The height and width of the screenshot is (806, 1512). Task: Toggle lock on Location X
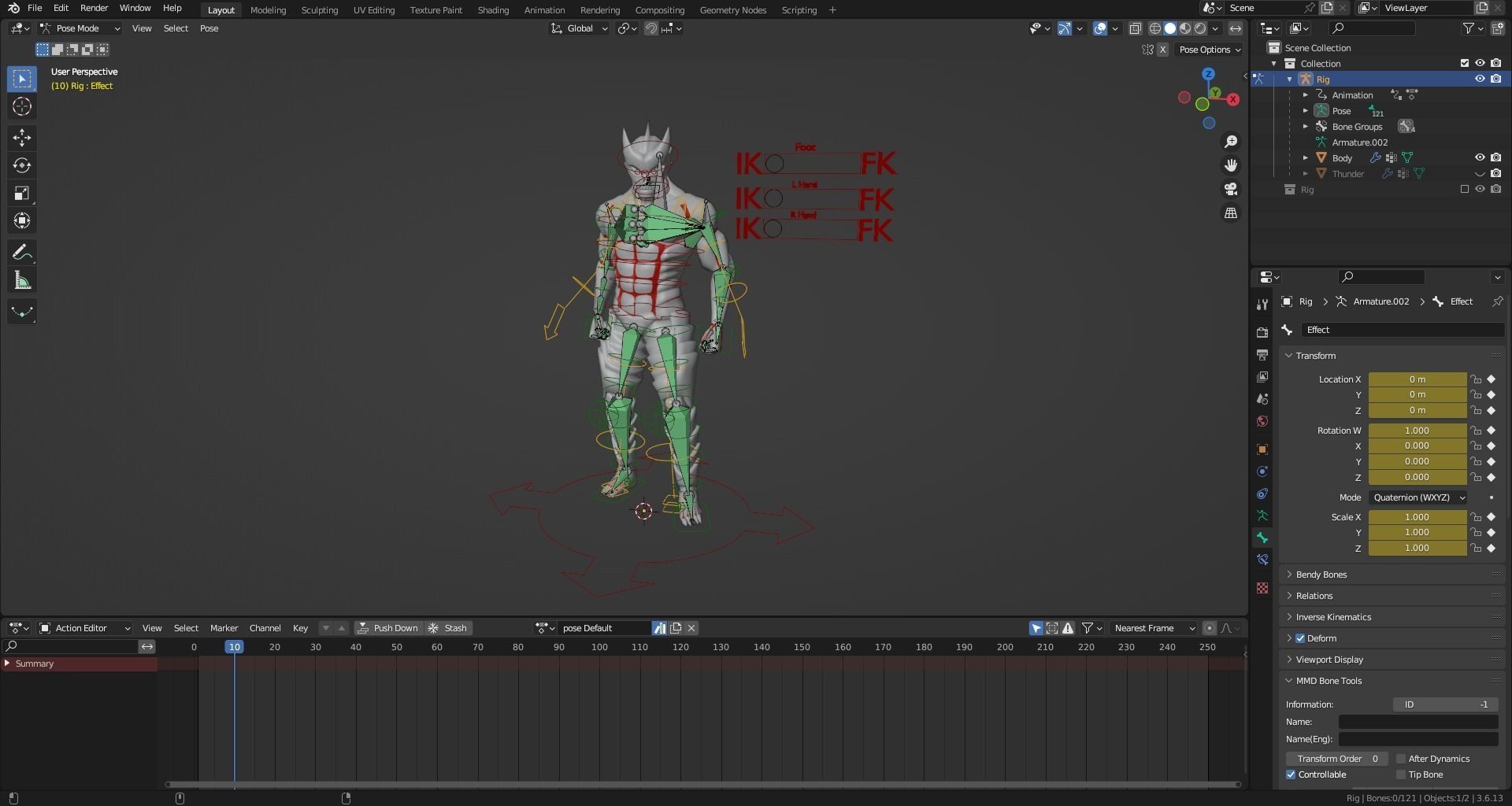point(1476,379)
